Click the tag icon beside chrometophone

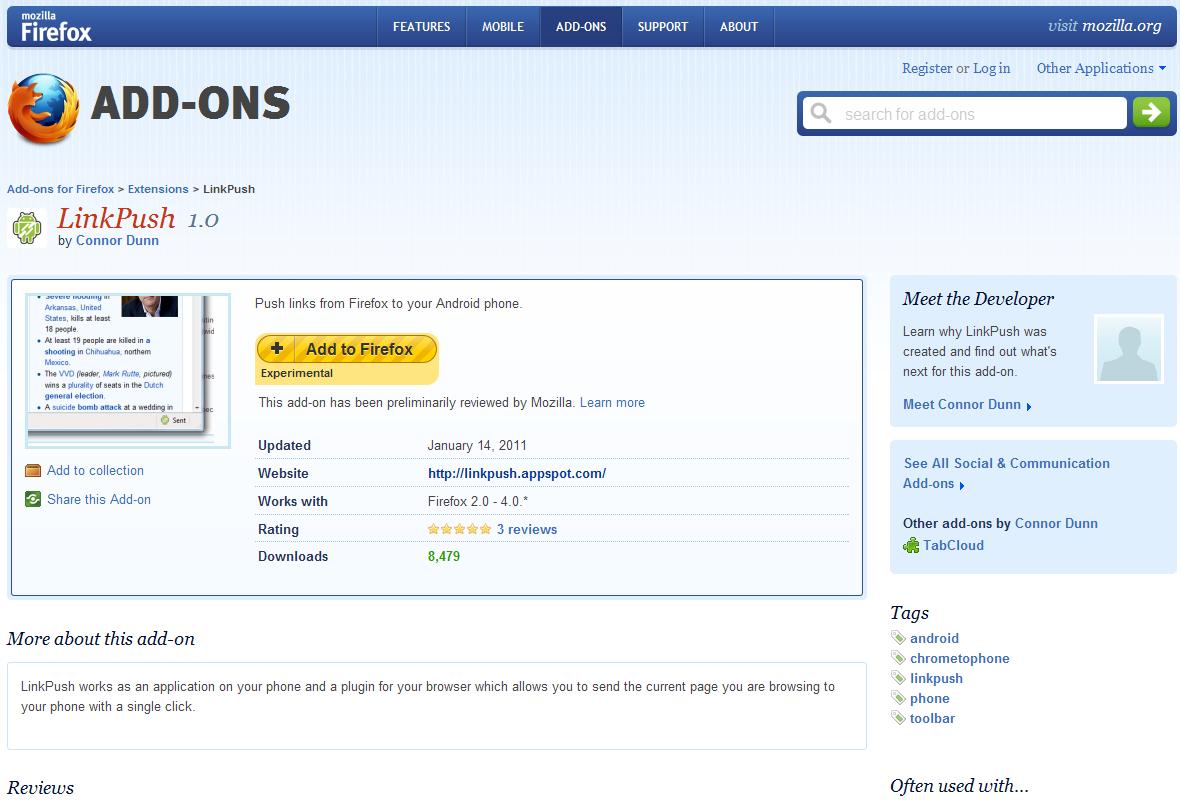point(899,658)
